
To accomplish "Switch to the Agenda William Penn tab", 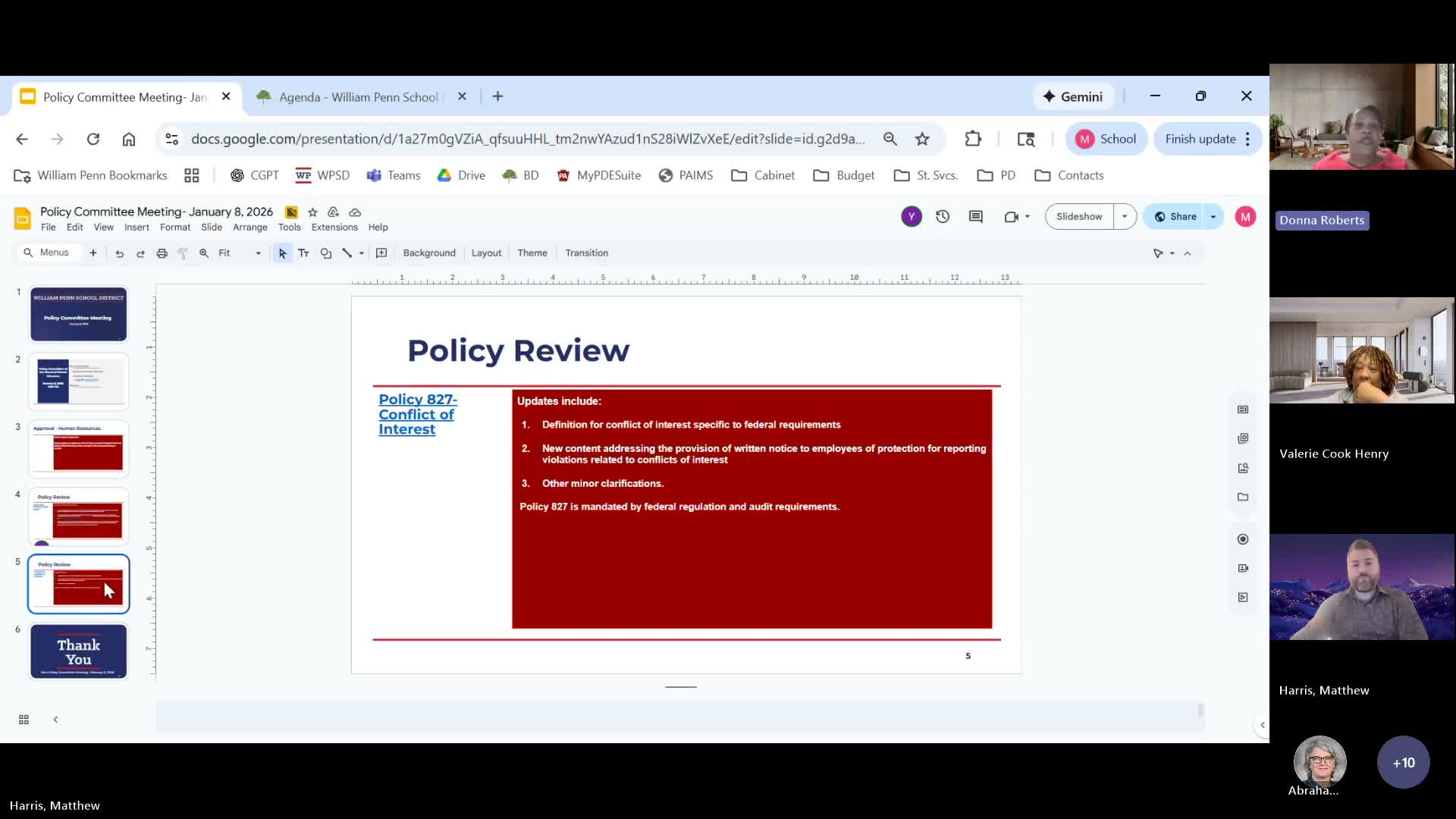I will click(x=358, y=97).
